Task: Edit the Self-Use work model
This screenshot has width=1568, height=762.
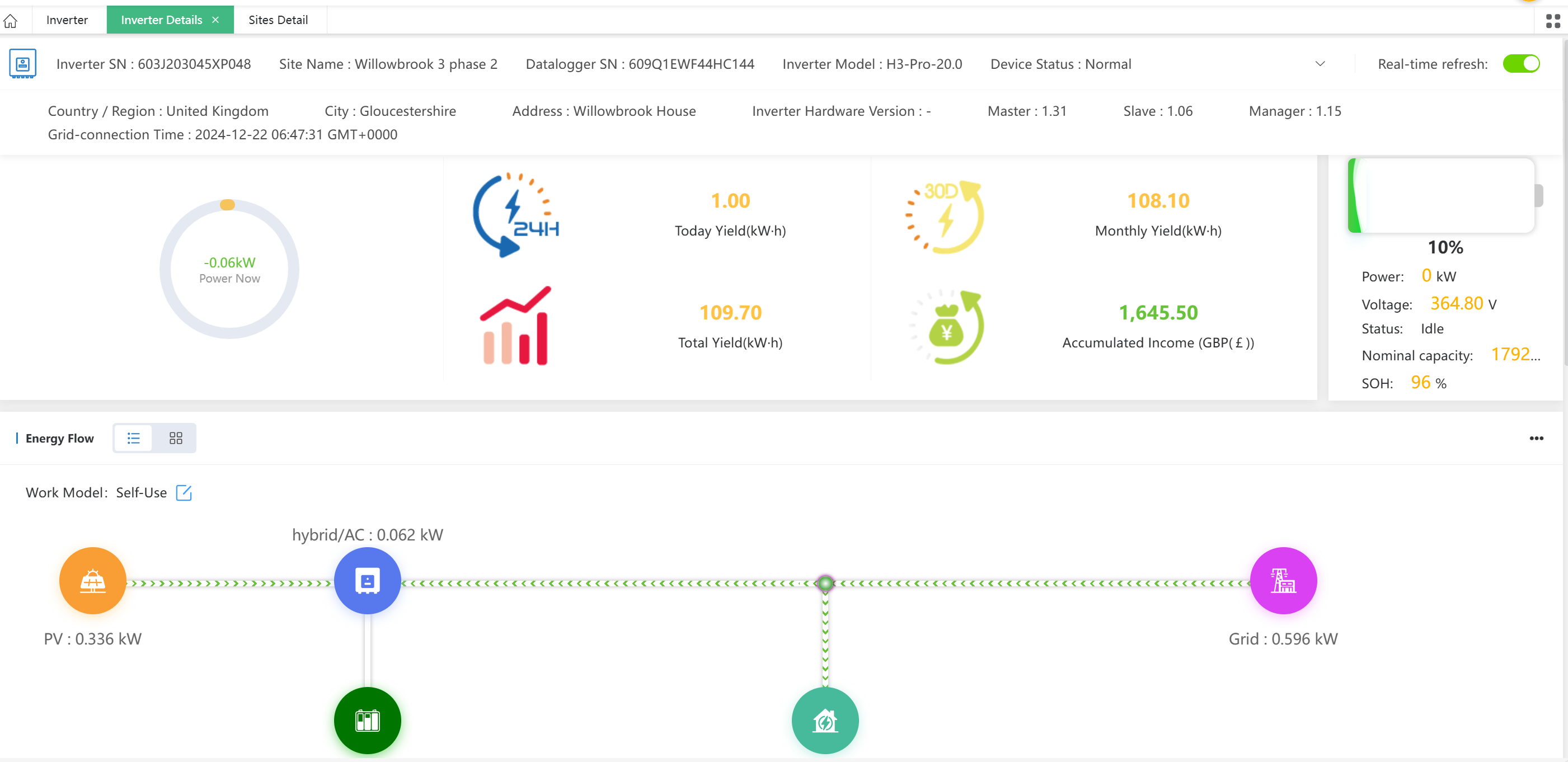Action: click(184, 492)
